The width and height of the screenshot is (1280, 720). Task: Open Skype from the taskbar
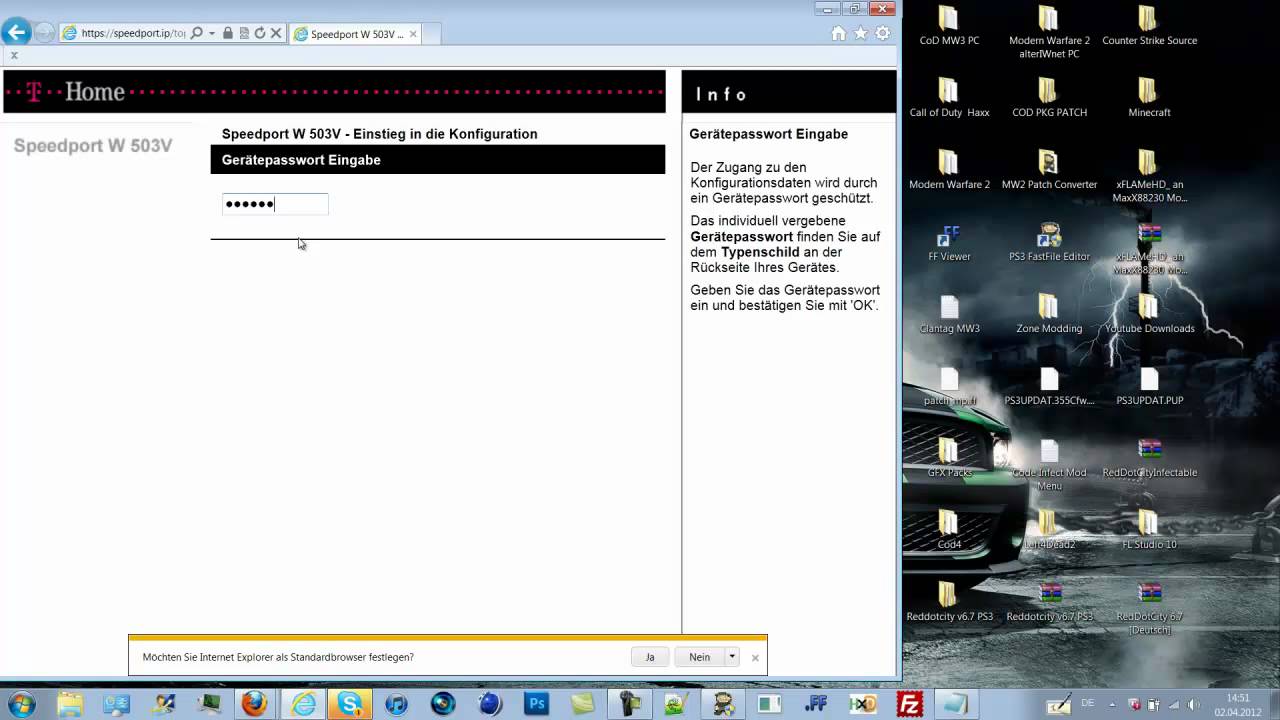(x=350, y=704)
